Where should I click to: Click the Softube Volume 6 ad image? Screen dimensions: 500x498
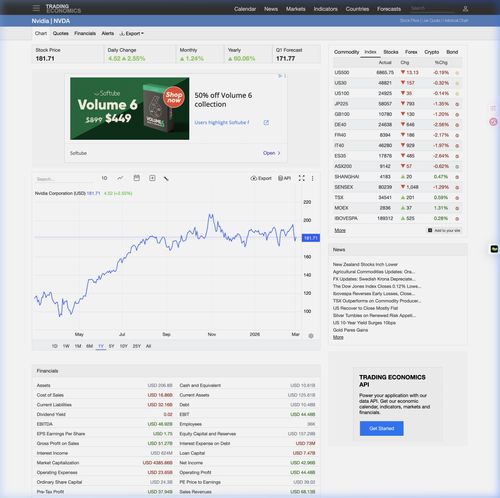pos(130,109)
